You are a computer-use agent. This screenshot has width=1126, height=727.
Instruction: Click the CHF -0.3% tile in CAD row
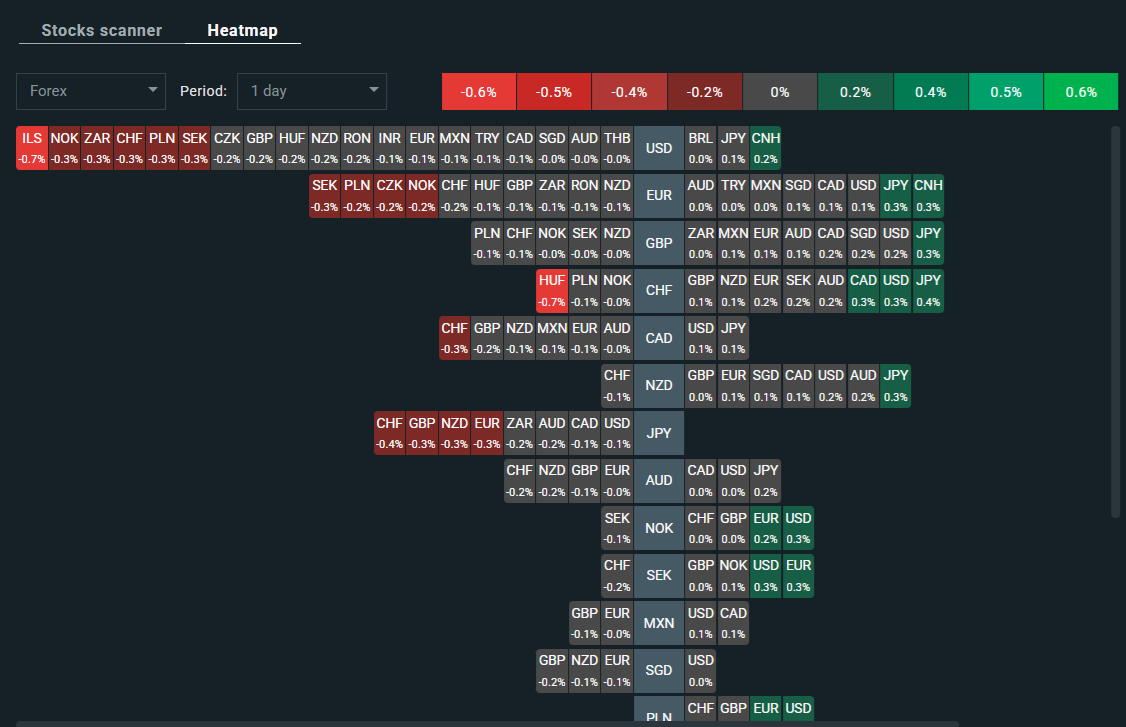pyautogui.click(x=455, y=338)
